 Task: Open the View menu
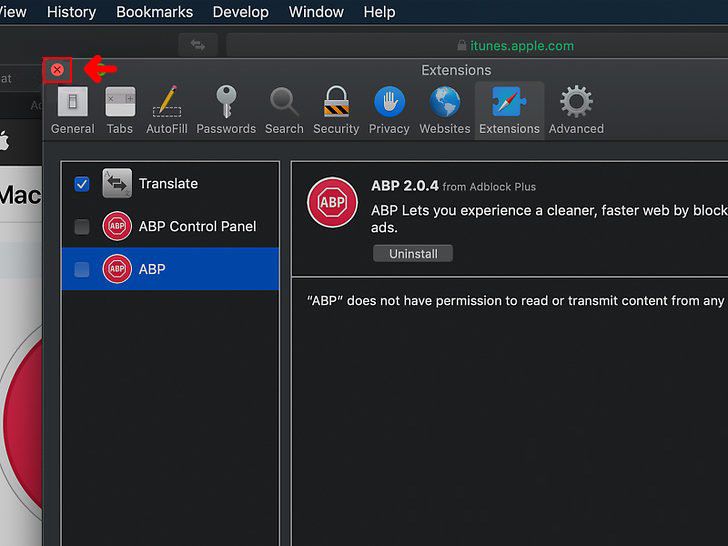pos(13,12)
